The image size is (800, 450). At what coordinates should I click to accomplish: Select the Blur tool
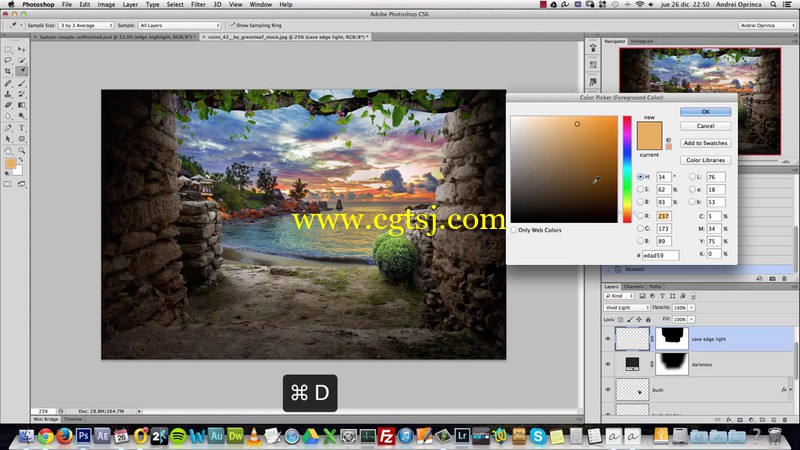[x=8, y=116]
